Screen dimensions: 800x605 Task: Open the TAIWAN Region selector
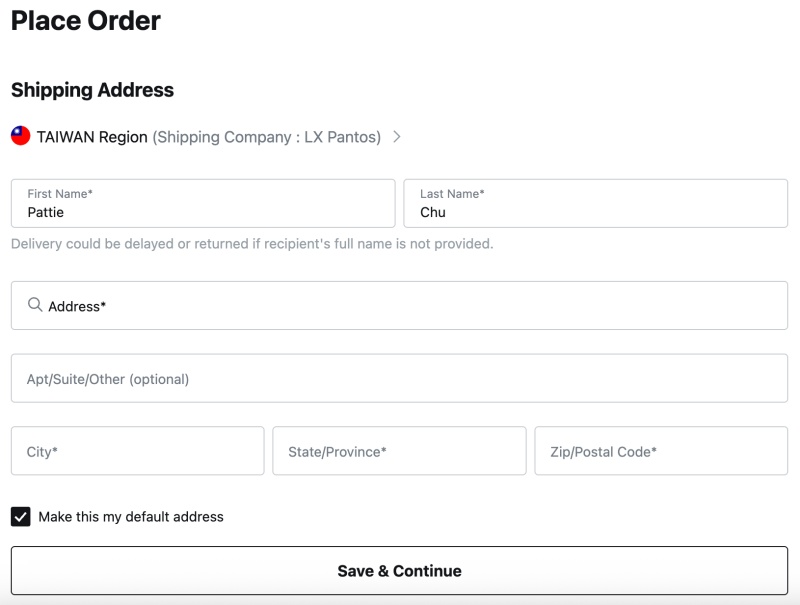click(92, 137)
